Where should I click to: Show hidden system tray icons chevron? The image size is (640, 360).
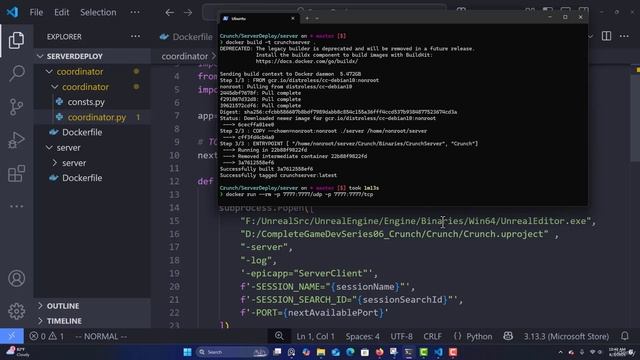pyautogui.click(x=560, y=352)
